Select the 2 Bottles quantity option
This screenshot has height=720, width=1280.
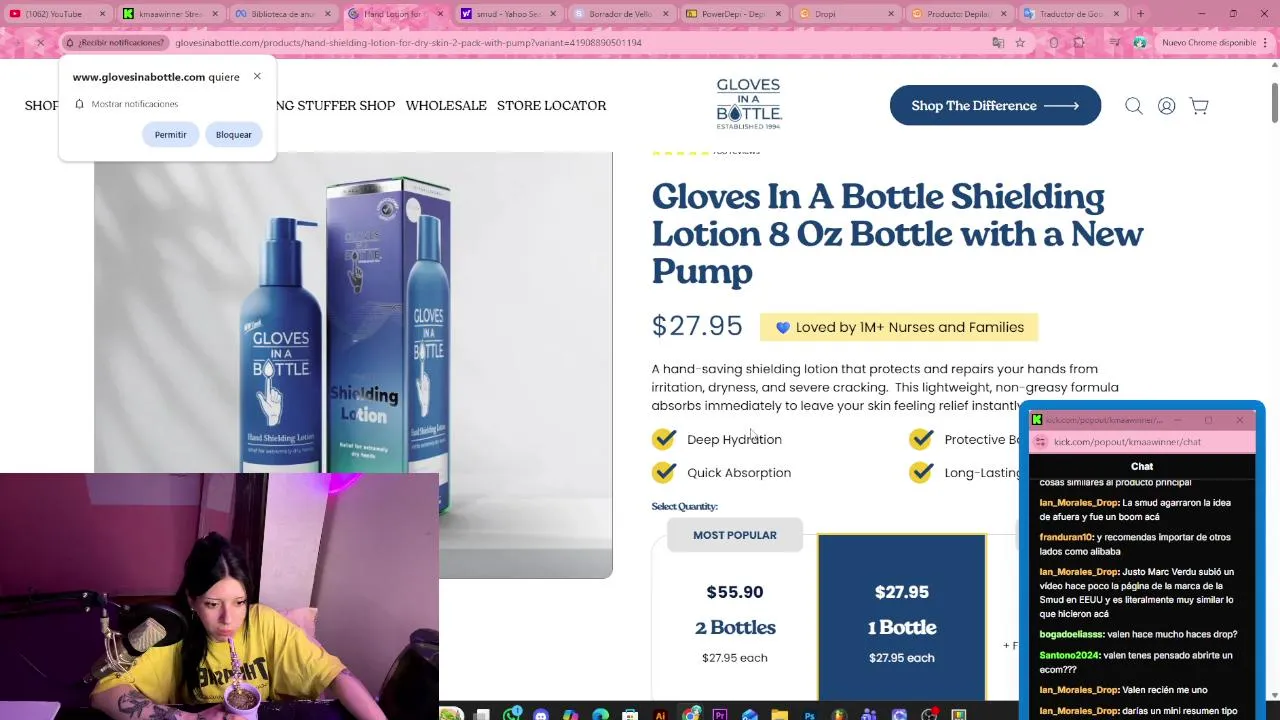click(x=735, y=610)
